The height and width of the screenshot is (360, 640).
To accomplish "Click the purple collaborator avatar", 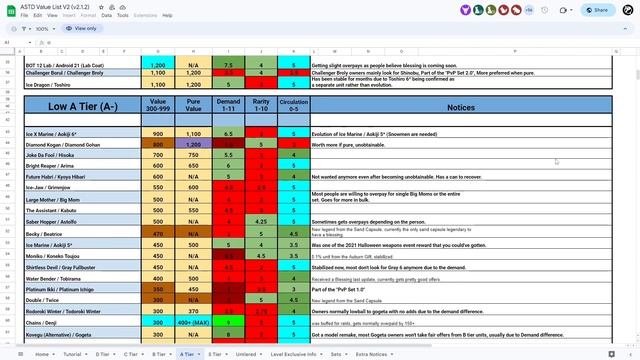I will tap(465, 10).
